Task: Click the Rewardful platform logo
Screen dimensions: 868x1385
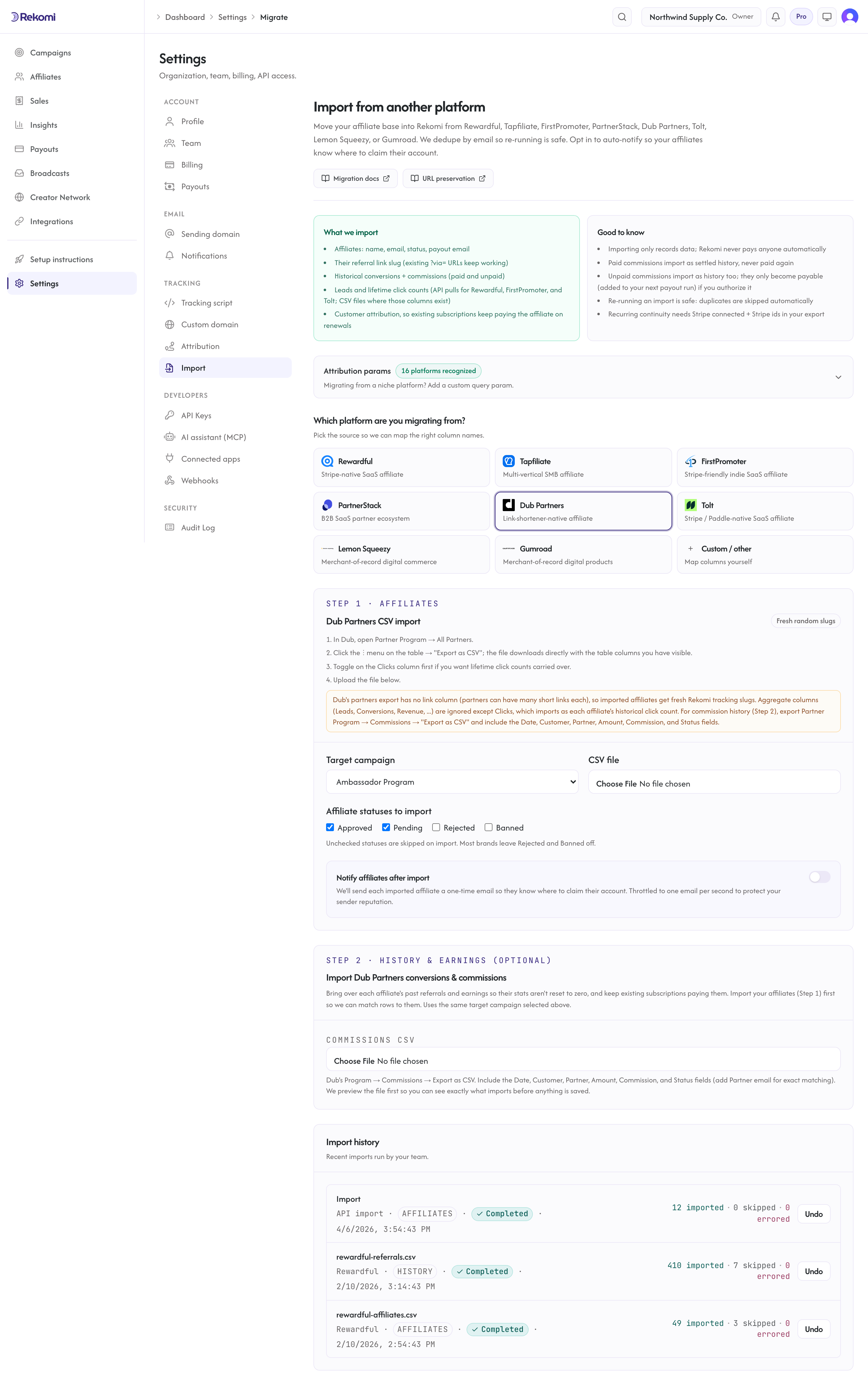Action: (x=327, y=461)
